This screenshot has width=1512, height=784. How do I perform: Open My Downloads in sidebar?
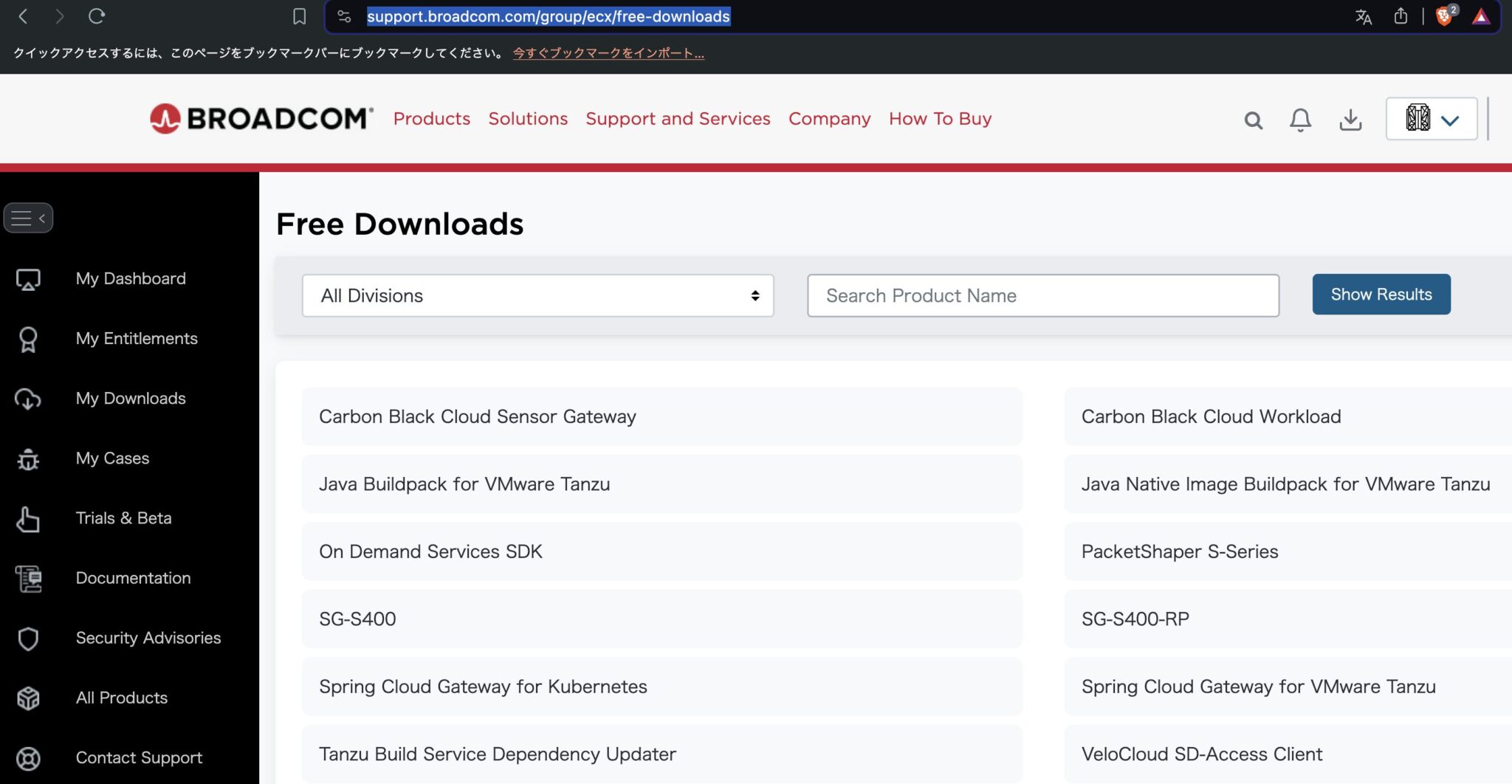[x=130, y=398]
